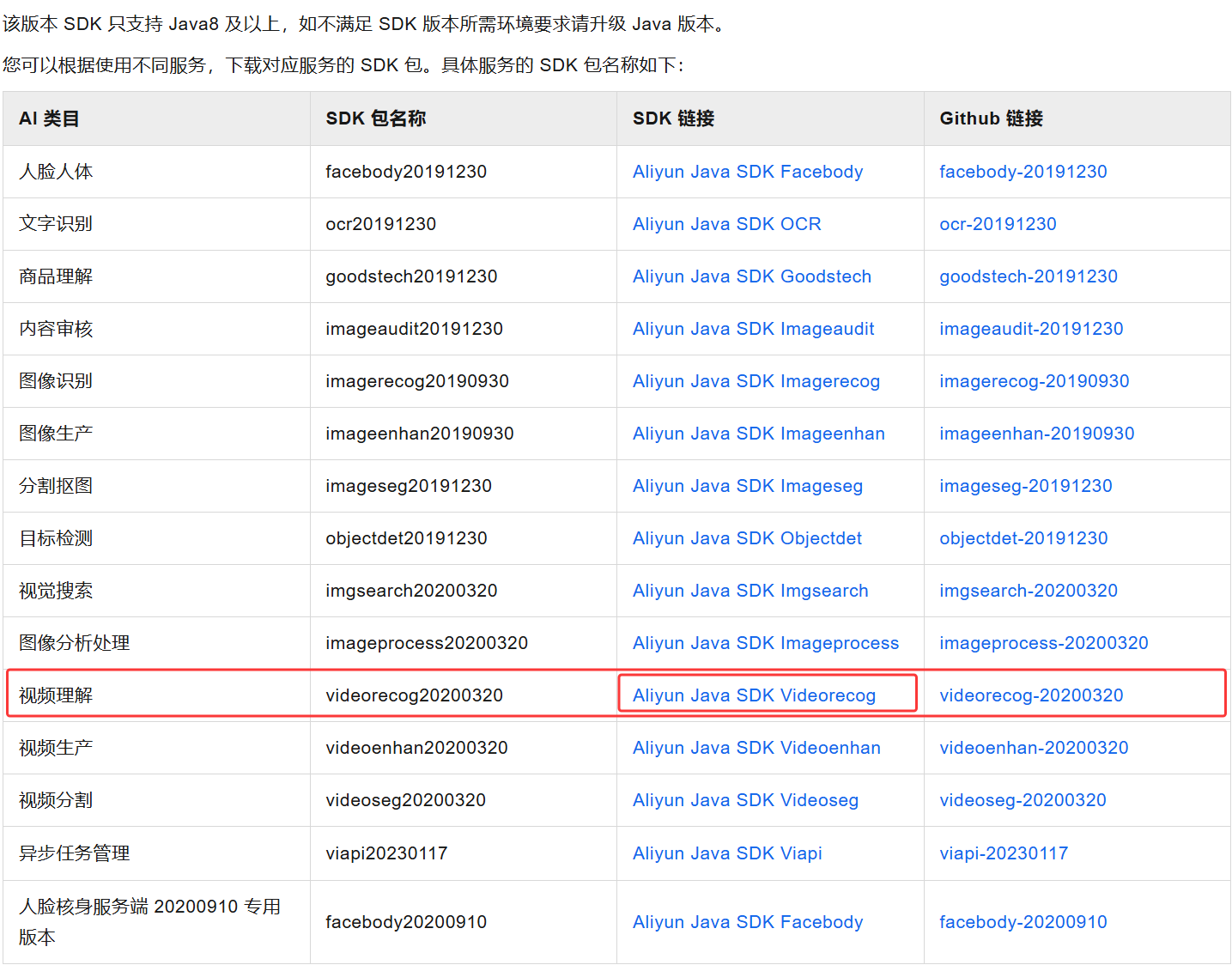Select the cell text imageaudit20191230
The width and height of the screenshot is (1232, 965).
[x=414, y=329]
